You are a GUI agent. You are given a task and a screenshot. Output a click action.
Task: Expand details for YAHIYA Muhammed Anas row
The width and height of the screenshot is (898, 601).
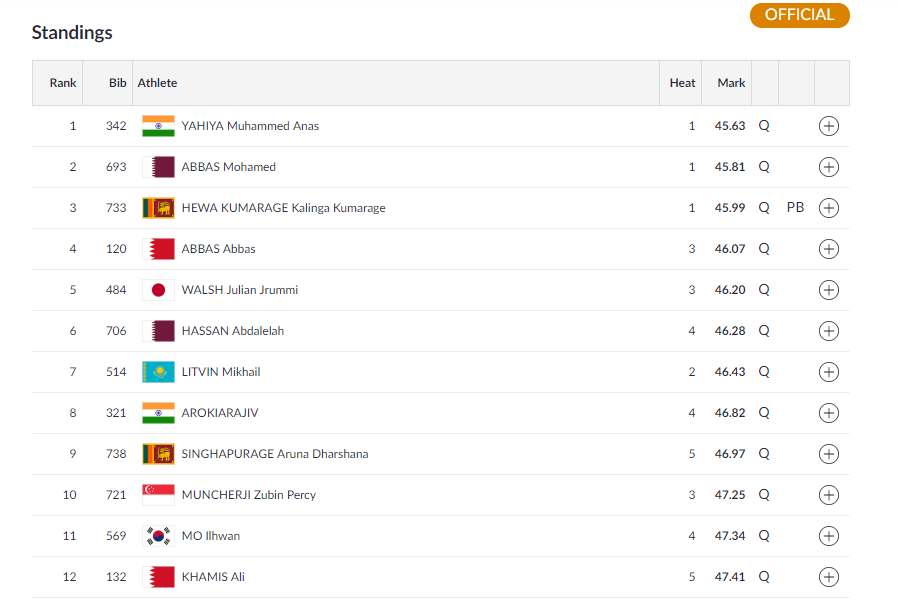click(828, 126)
